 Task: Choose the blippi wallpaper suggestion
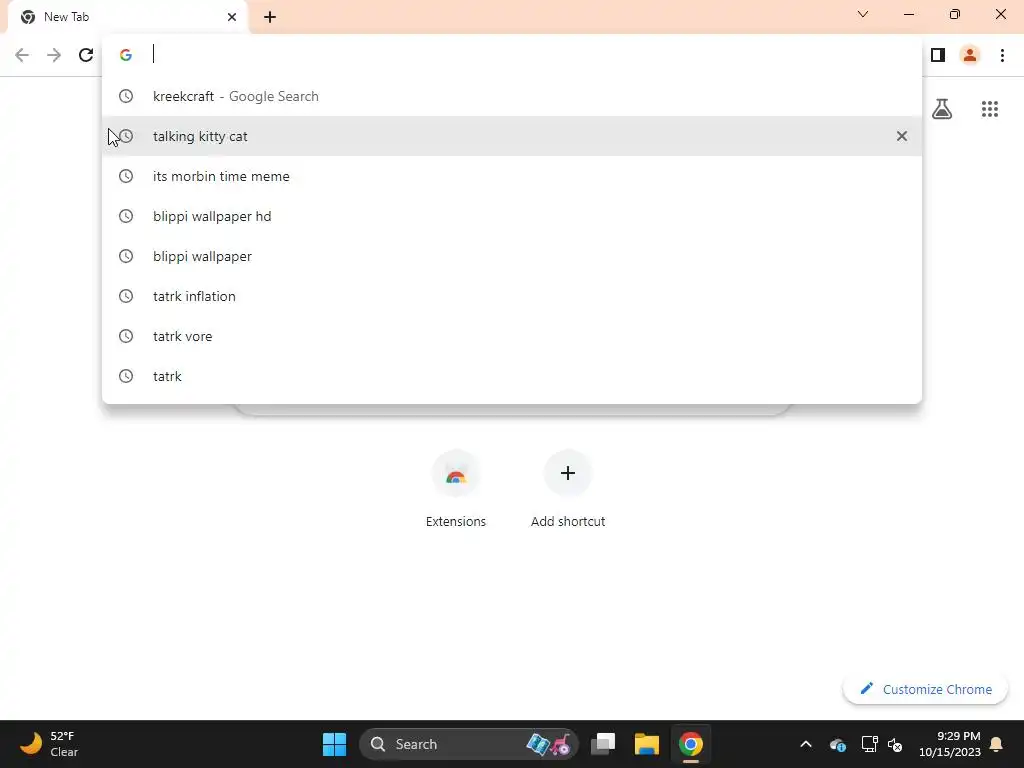click(x=512, y=256)
